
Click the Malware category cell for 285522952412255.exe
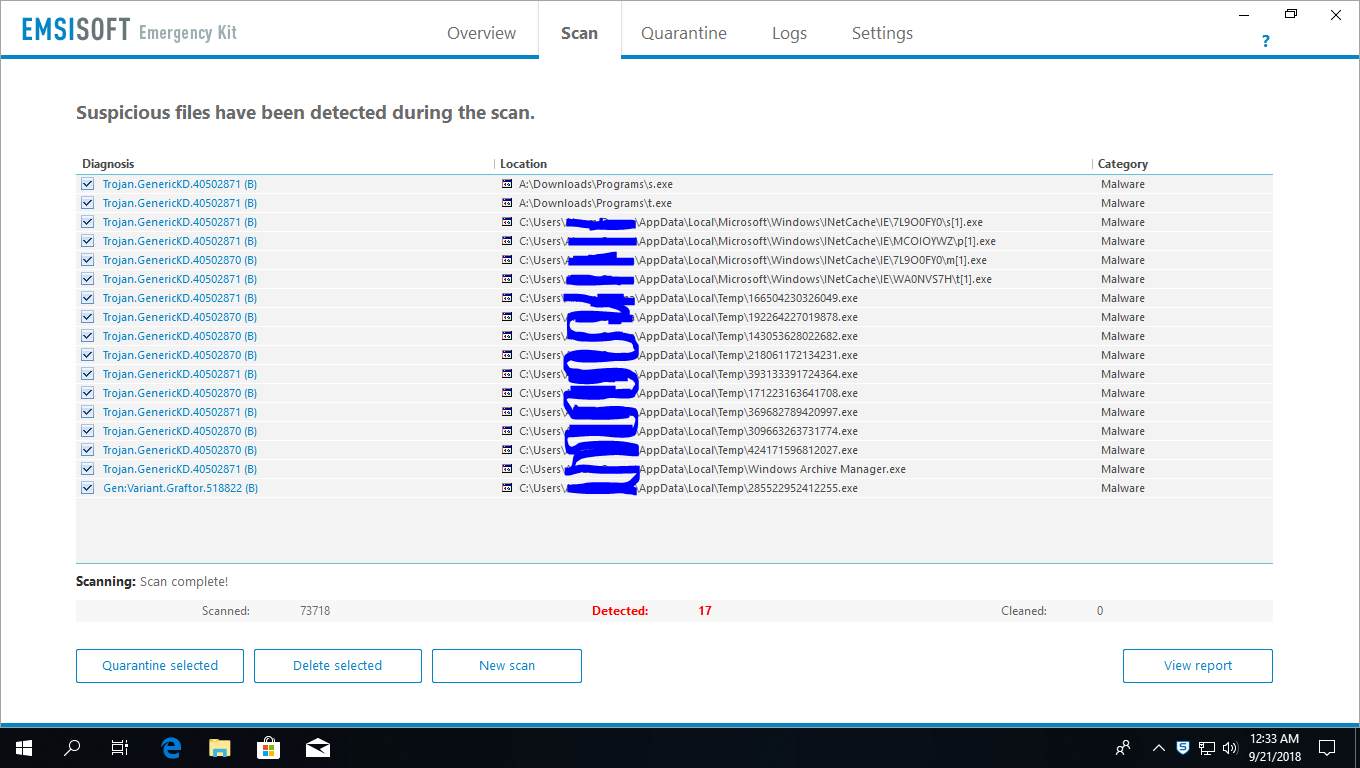coord(1123,488)
